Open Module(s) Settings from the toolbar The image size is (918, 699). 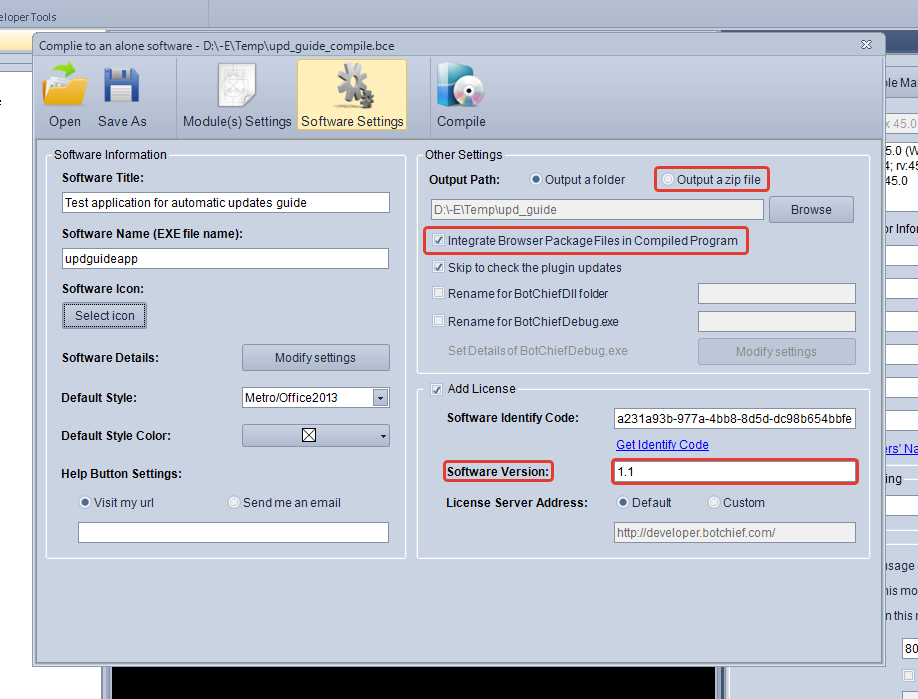tap(237, 87)
